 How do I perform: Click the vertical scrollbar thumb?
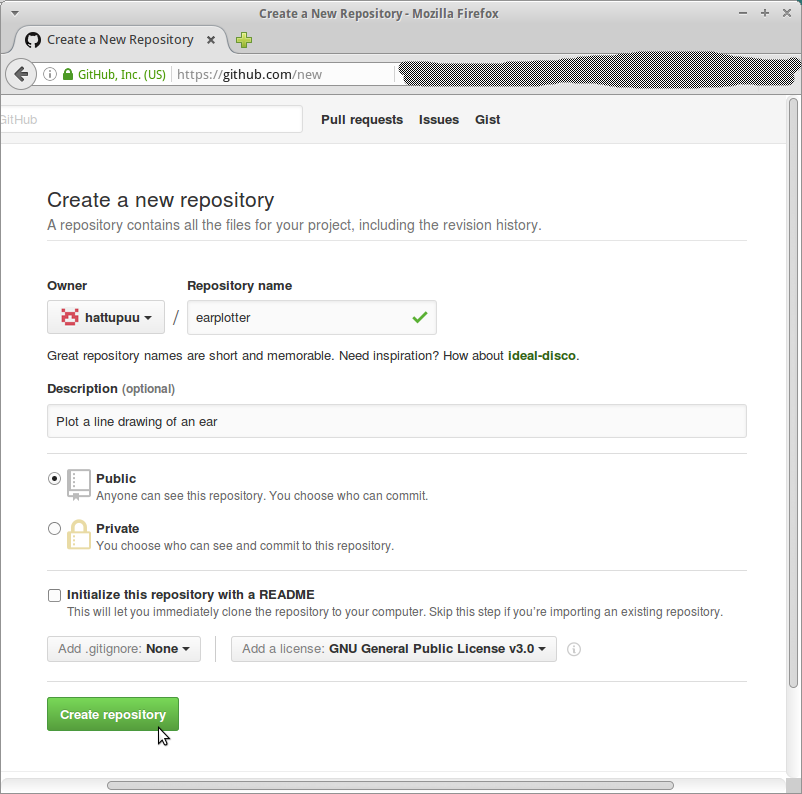793,393
